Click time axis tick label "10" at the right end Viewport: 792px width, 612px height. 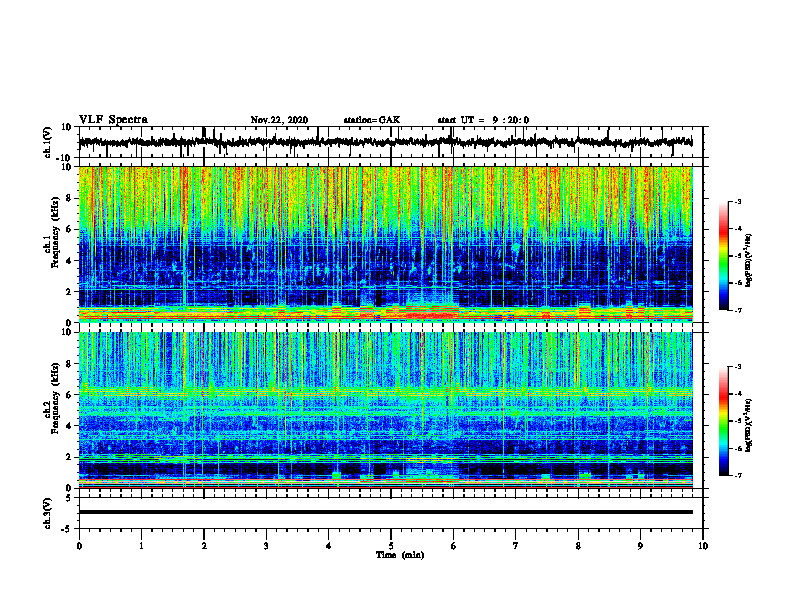703,546
